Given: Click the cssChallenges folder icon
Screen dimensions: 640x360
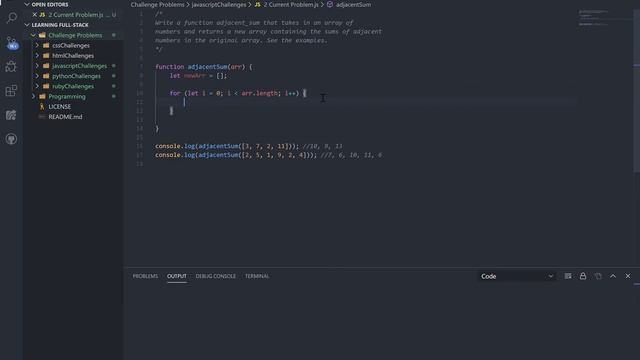Looking at the screenshot, I should [46, 45].
